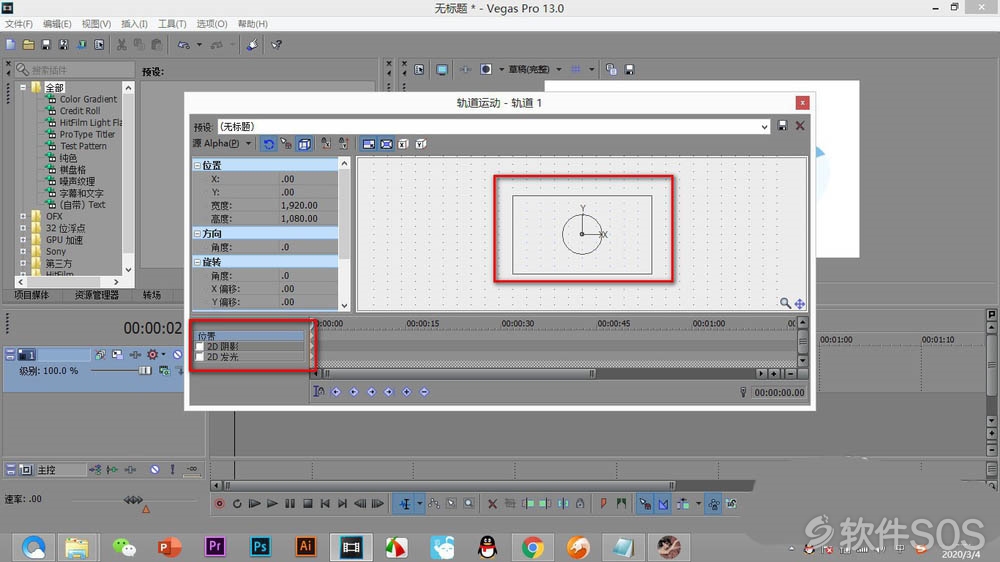1000x562 pixels.
Task: Open Premiere Pro from taskbar
Action: (215, 547)
